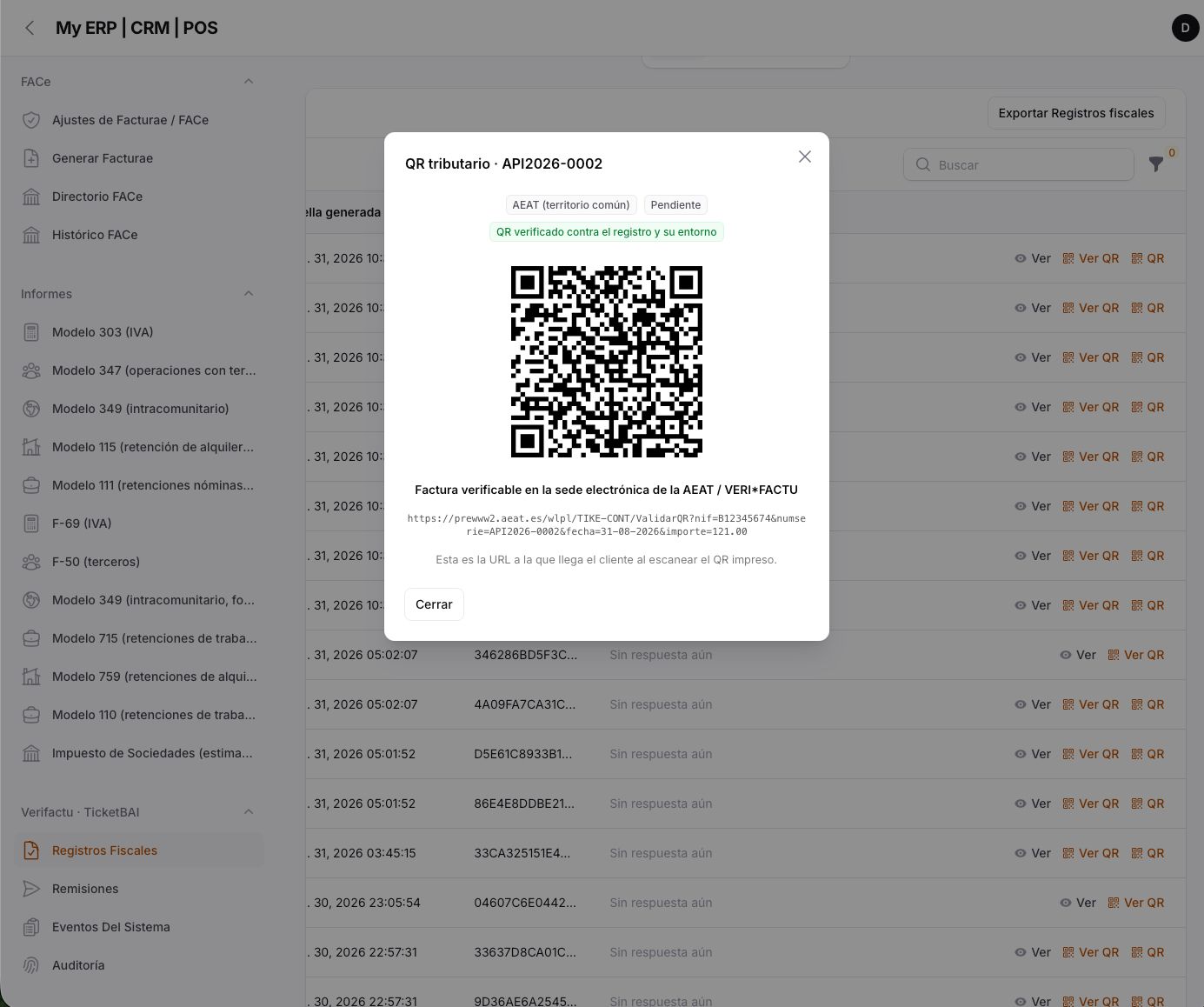Image resolution: width=1204 pixels, height=1007 pixels.
Task: Collapse the Informes sidebar section
Action: tap(249, 294)
